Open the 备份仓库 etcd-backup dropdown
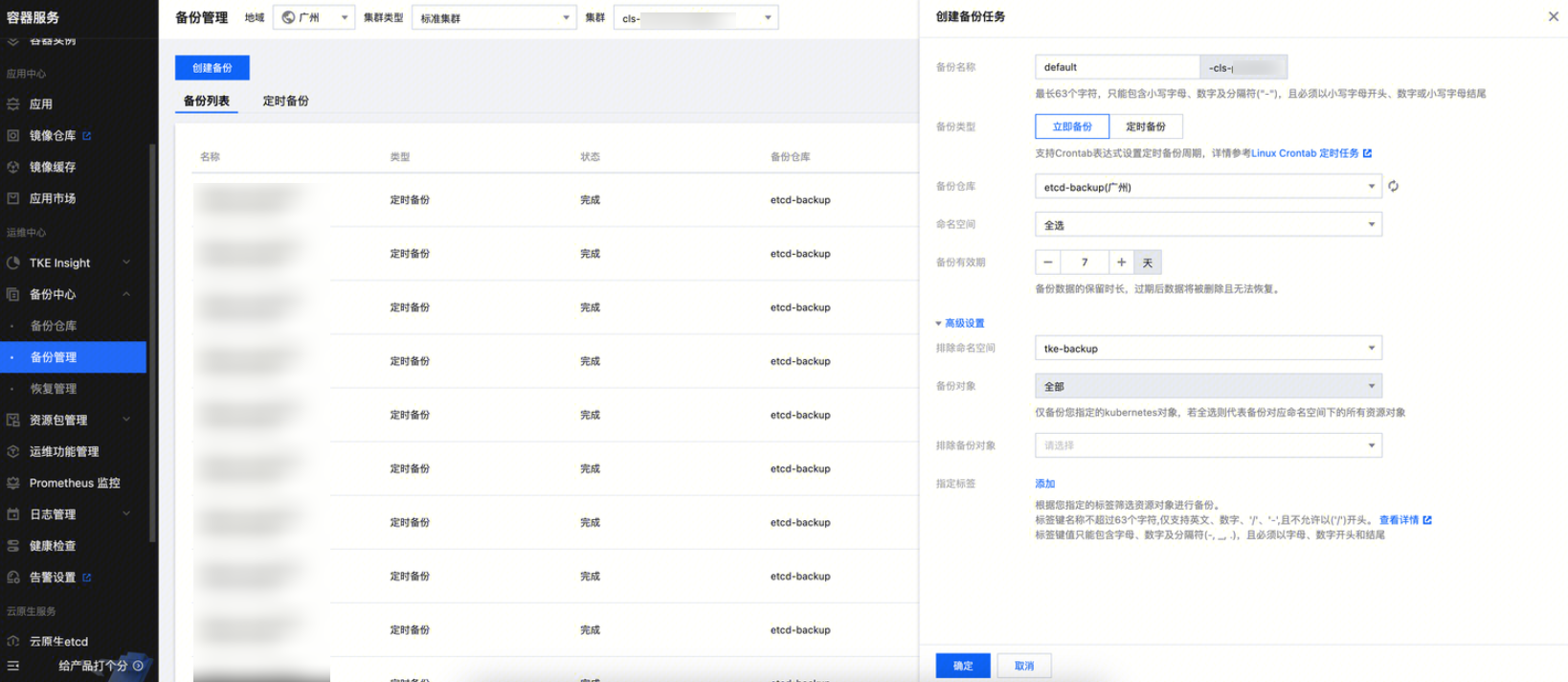 1207,187
